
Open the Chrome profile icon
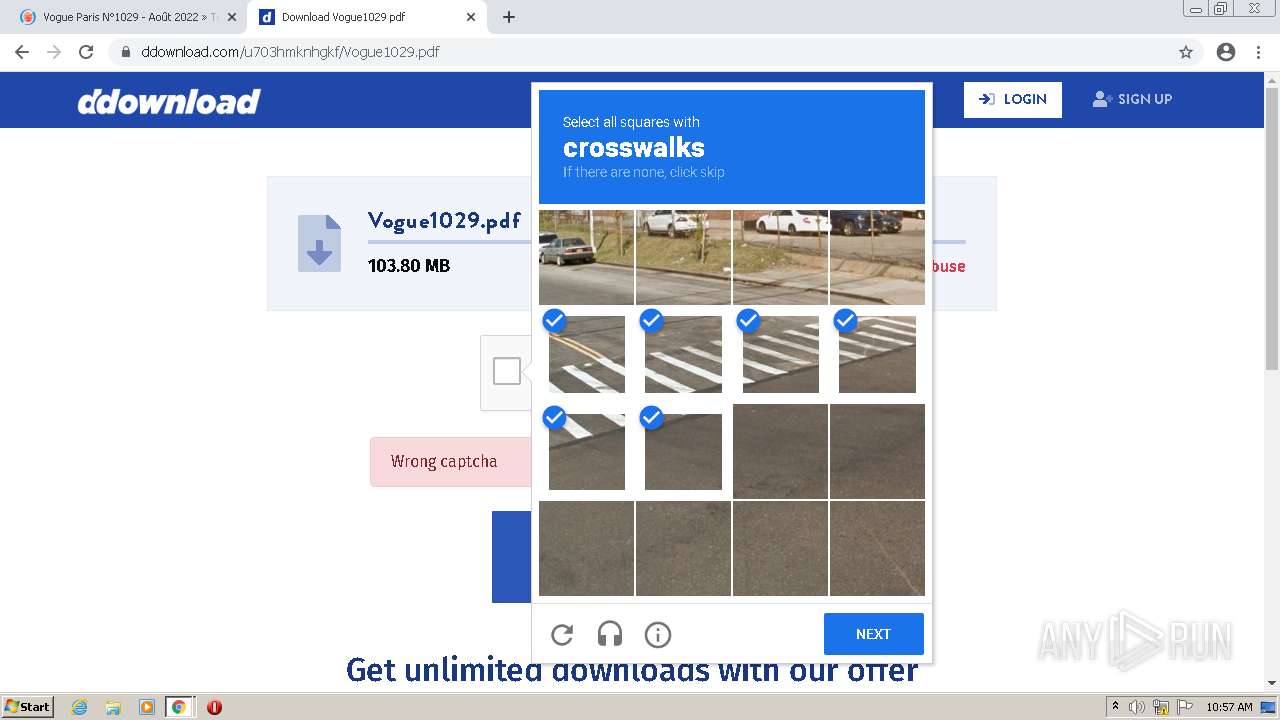point(1226,52)
